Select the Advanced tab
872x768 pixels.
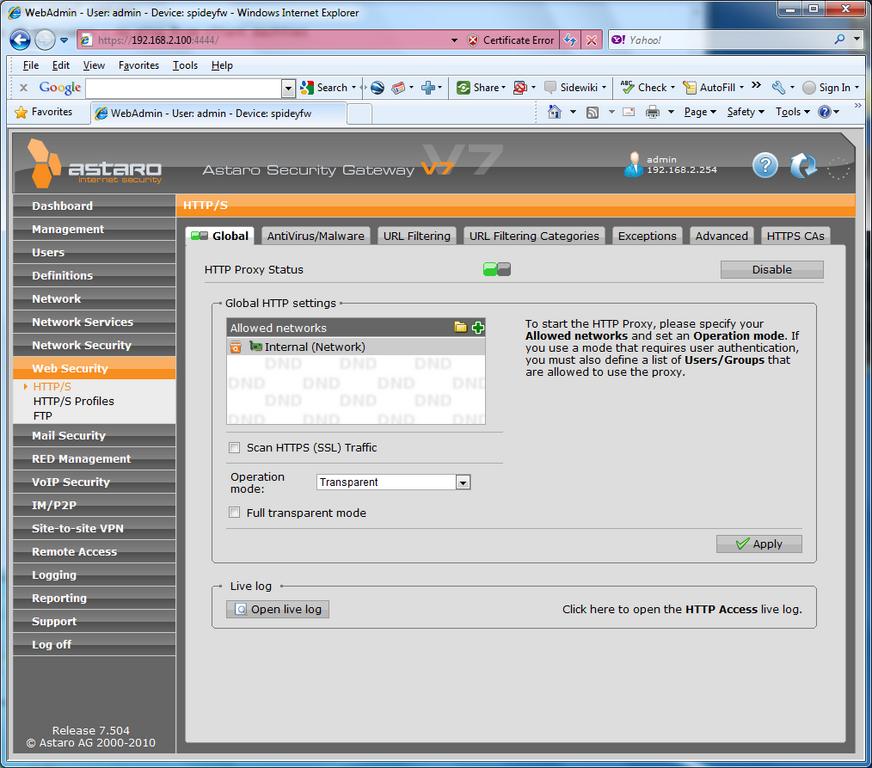[721, 236]
